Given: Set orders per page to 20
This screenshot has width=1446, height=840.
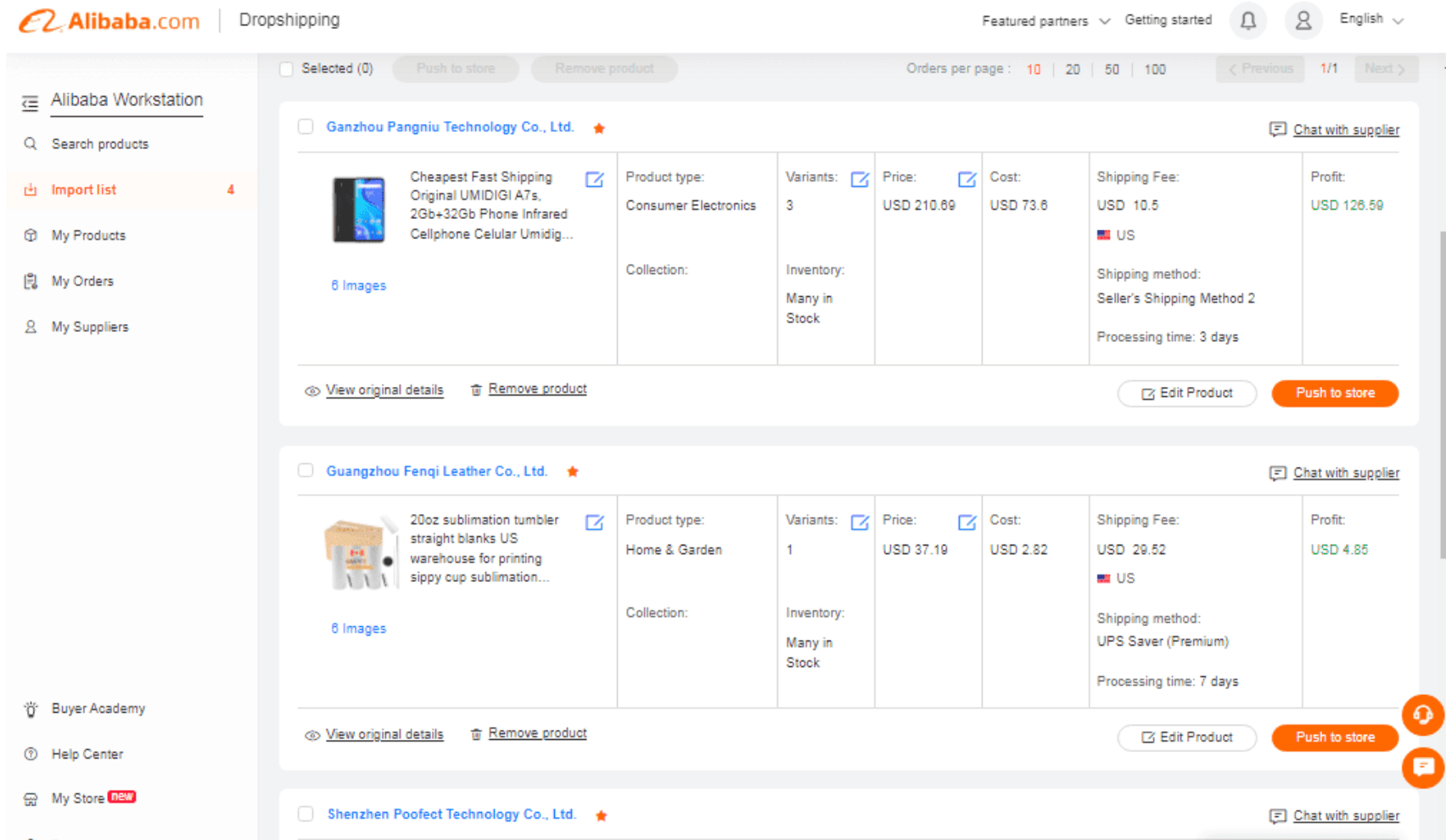Looking at the screenshot, I should click(x=1073, y=70).
